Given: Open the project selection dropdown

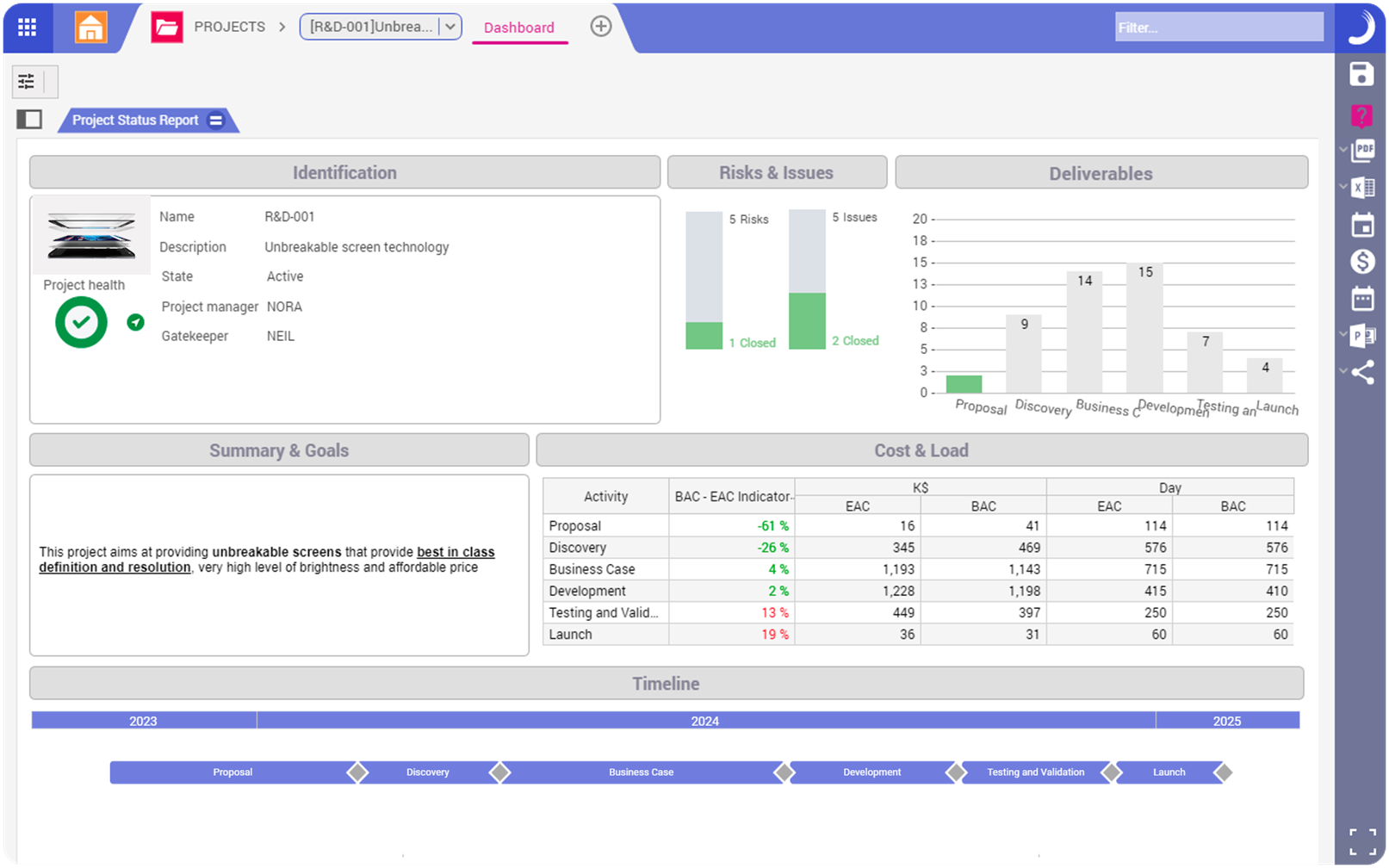Looking at the screenshot, I should (x=450, y=27).
